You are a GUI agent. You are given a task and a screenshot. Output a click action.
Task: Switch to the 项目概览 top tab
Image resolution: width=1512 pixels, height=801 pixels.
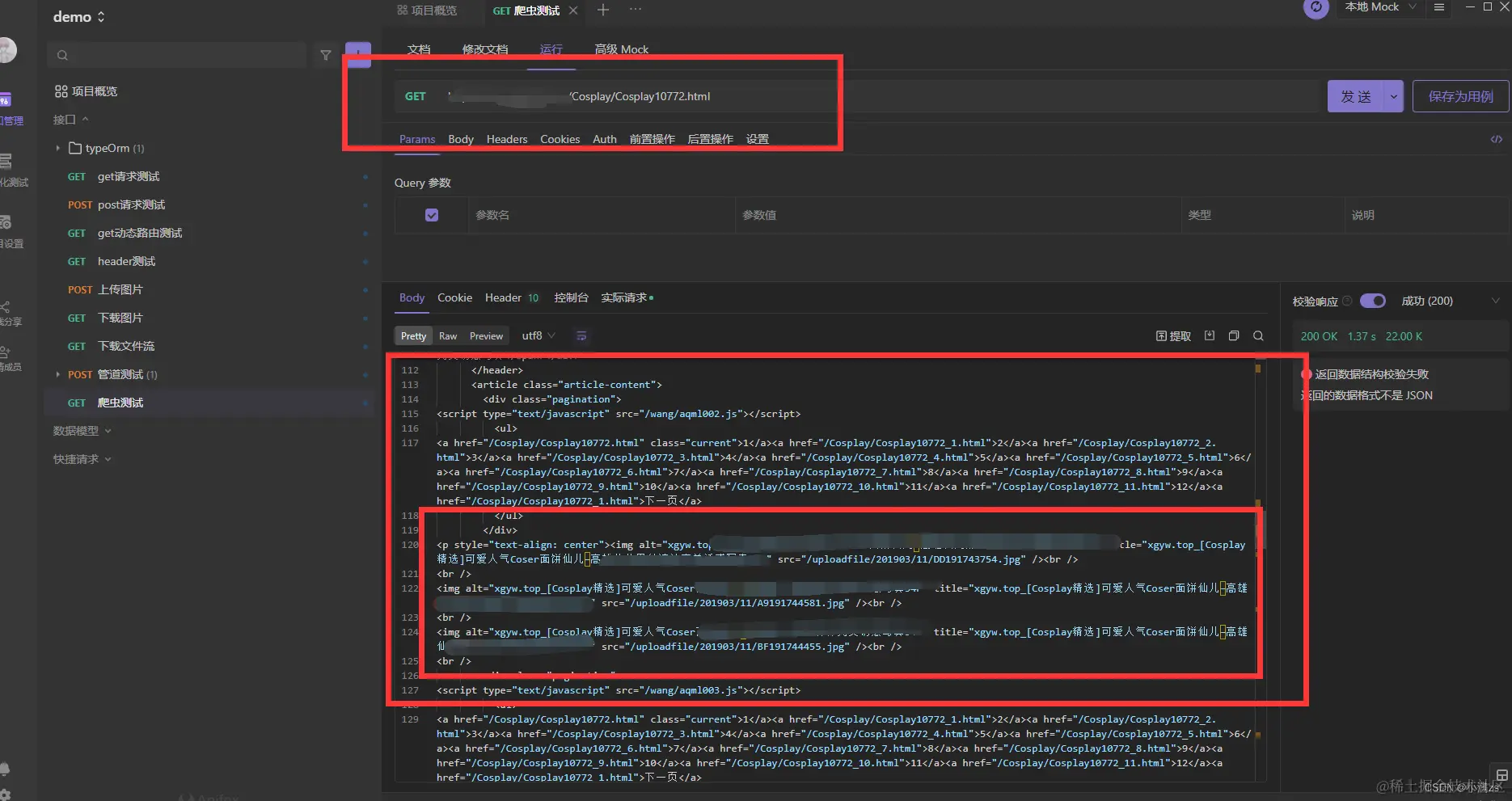[x=427, y=11]
